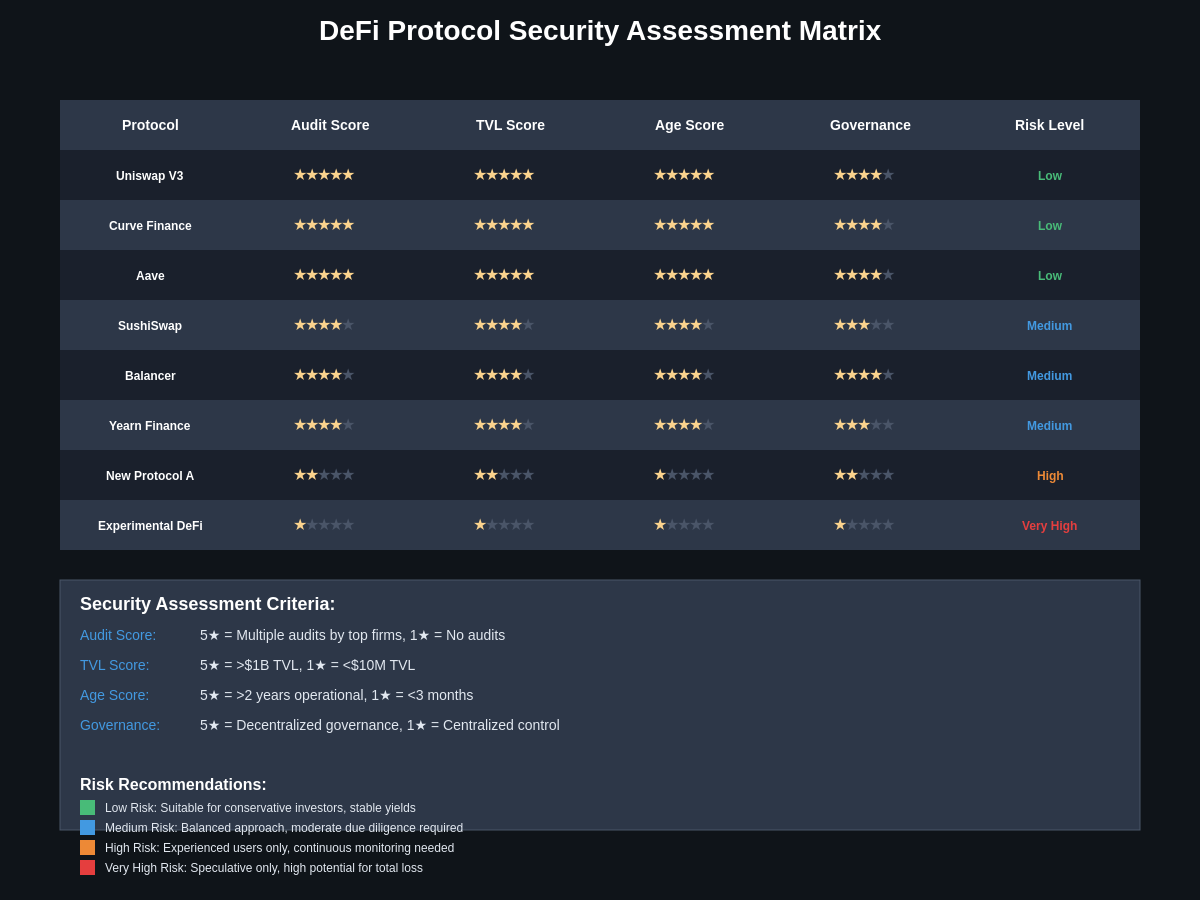
Task: Click the Low Risk recommendation text
Action: [260, 808]
